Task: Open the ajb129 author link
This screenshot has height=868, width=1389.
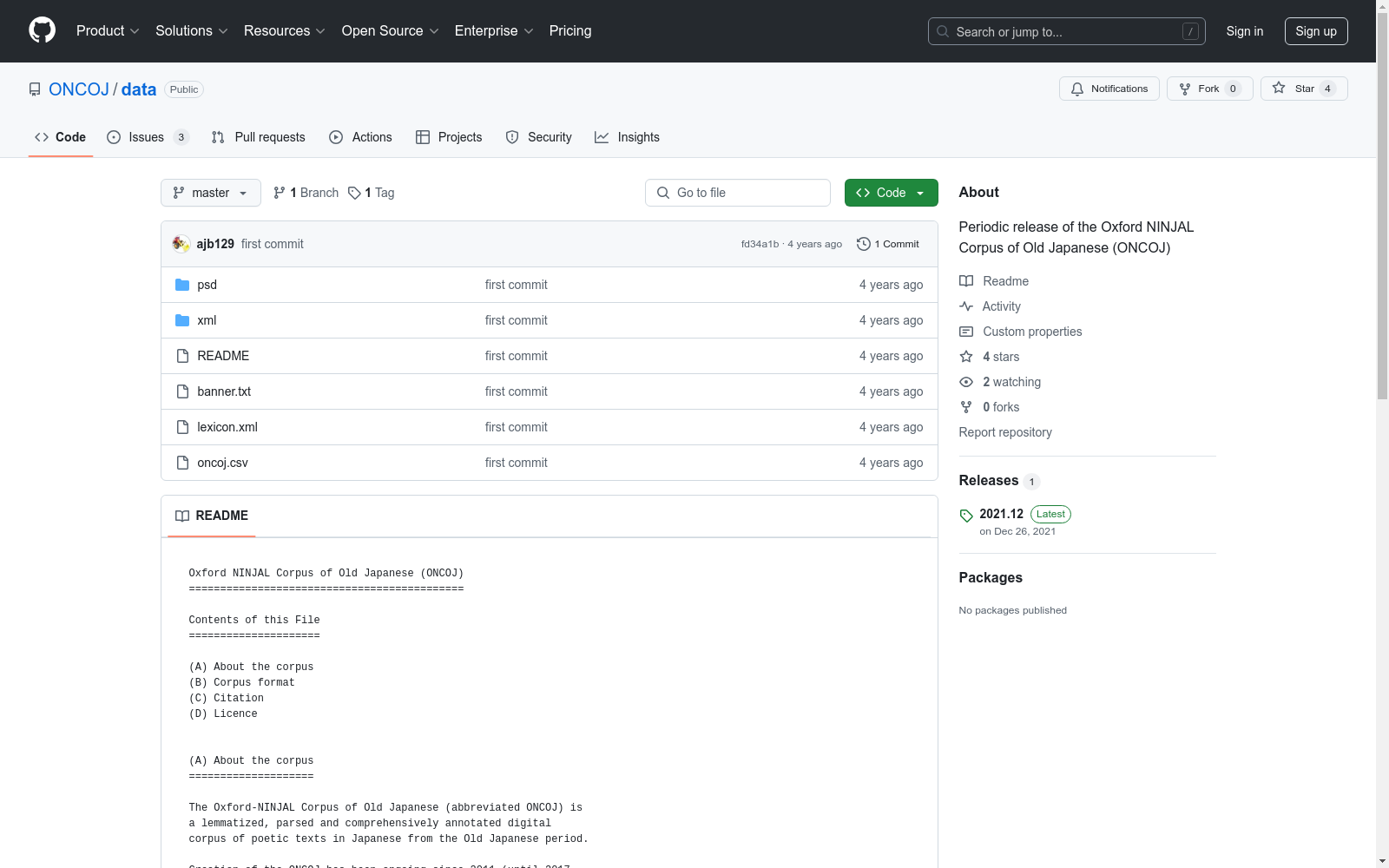Action: pos(215,244)
